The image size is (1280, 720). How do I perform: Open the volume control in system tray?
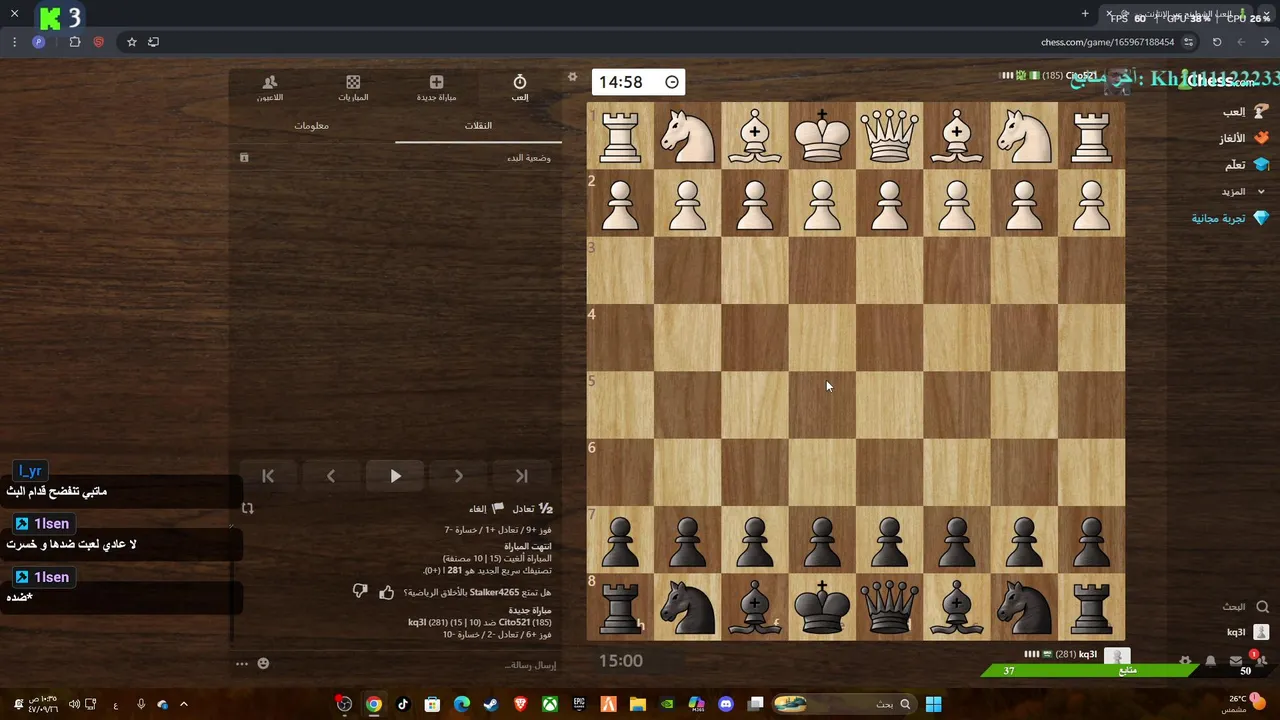click(73, 704)
